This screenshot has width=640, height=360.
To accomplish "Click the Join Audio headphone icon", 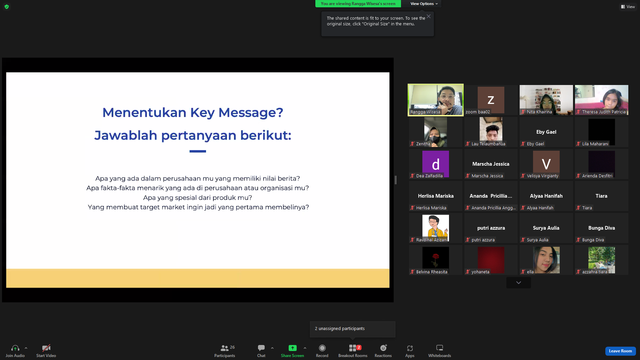I will click(15, 348).
